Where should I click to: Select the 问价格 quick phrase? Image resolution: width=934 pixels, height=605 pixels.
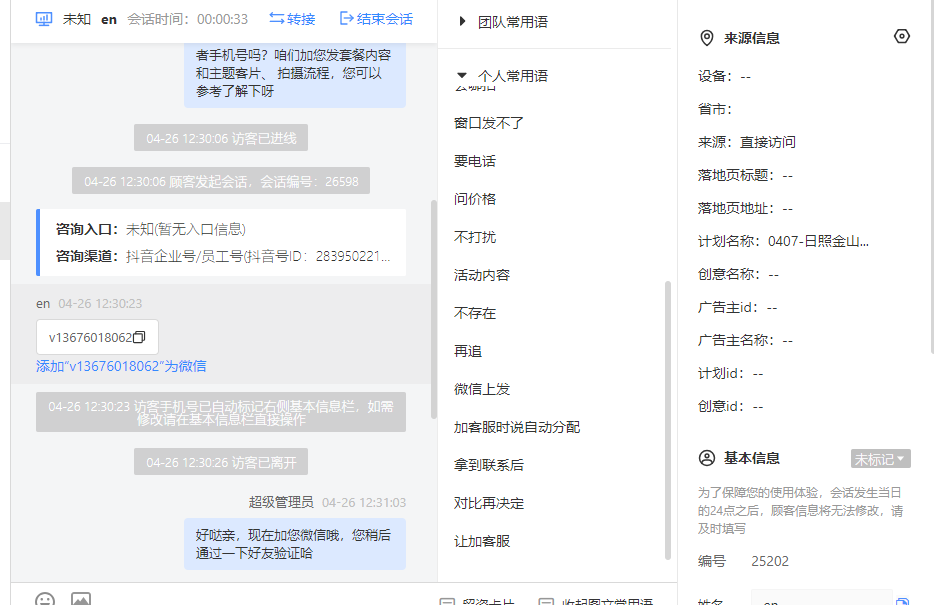475,199
